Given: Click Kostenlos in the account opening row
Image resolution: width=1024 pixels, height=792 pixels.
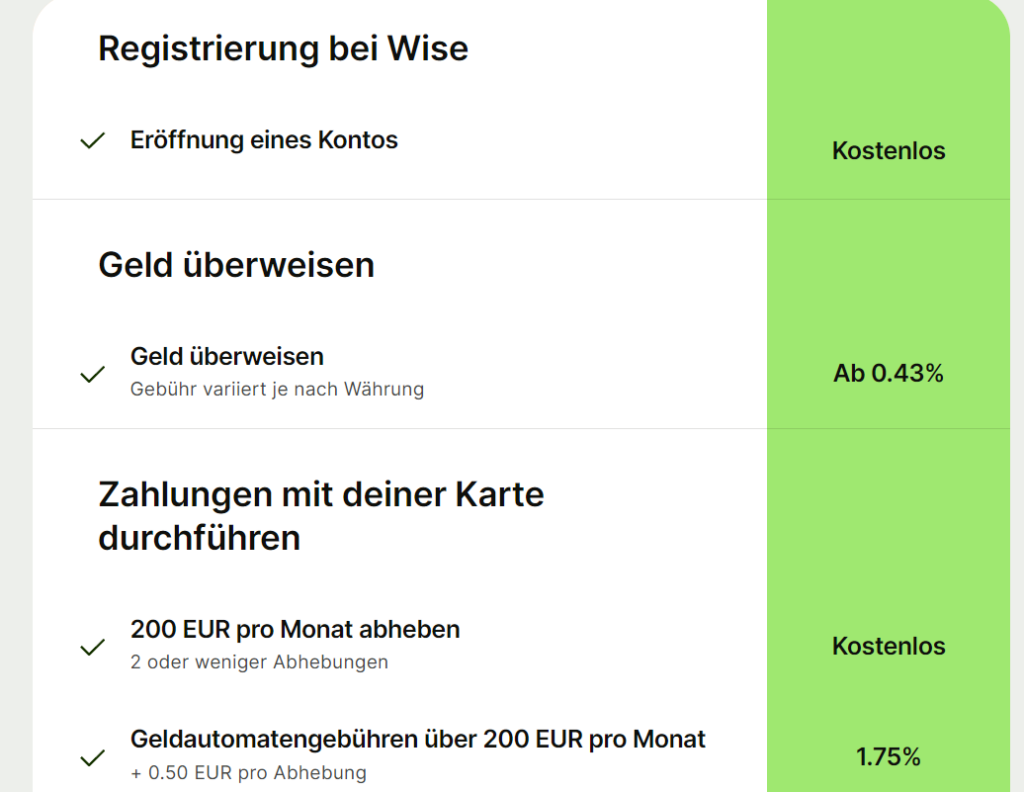Looking at the screenshot, I should click(888, 151).
